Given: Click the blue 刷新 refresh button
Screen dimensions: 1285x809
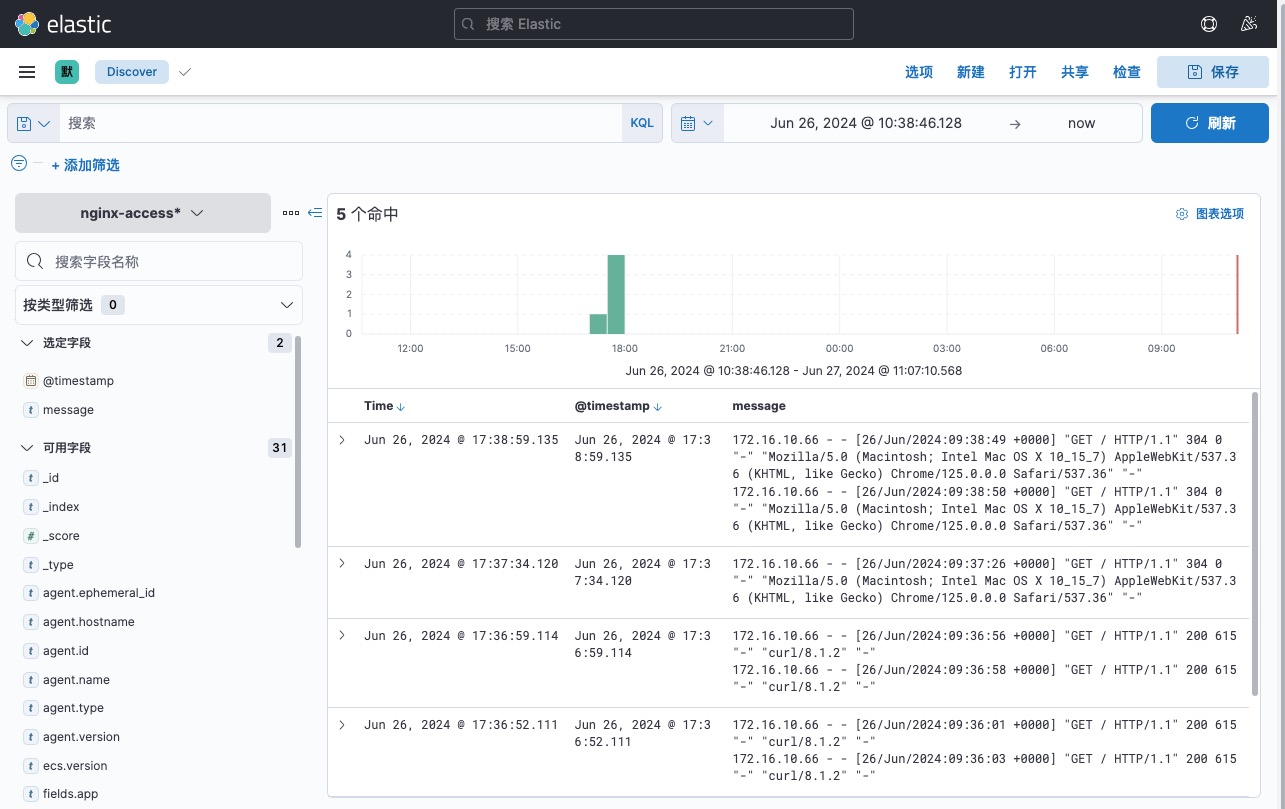Looking at the screenshot, I should [1210, 123].
